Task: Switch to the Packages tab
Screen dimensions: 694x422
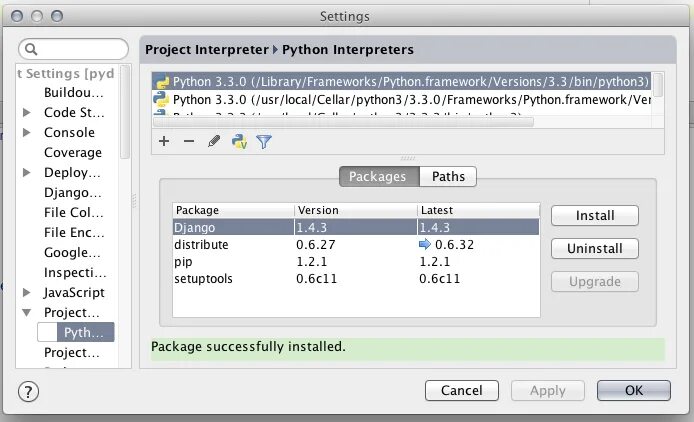Action: pyautogui.click(x=377, y=177)
